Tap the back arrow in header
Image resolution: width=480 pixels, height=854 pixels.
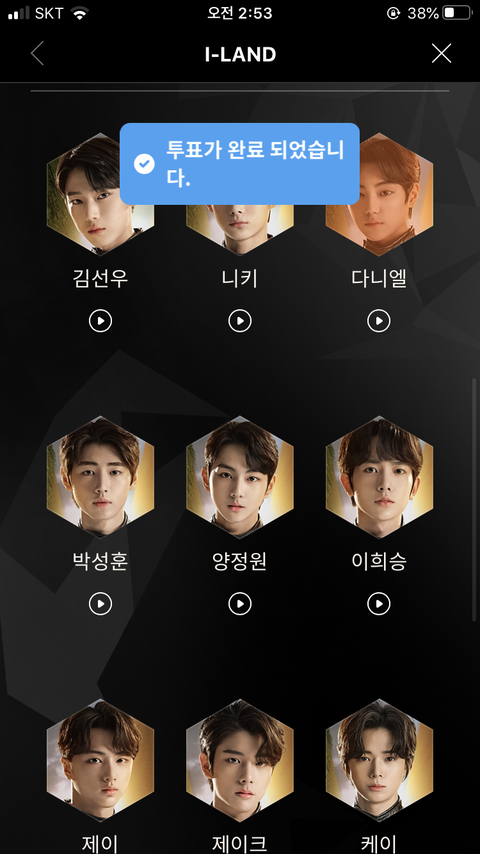point(37,54)
